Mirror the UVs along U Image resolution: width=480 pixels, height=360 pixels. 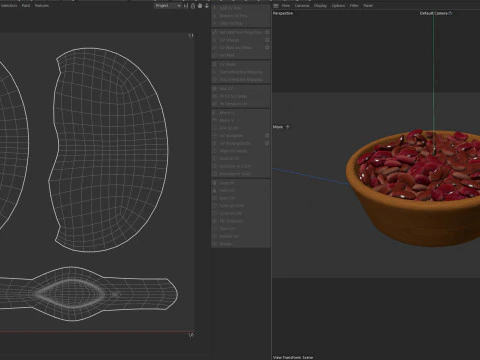click(x=241, y=113)
